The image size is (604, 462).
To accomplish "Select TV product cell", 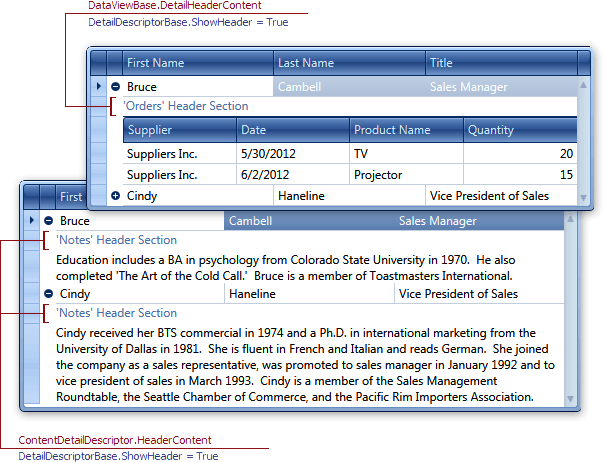I will click(406, 154).
